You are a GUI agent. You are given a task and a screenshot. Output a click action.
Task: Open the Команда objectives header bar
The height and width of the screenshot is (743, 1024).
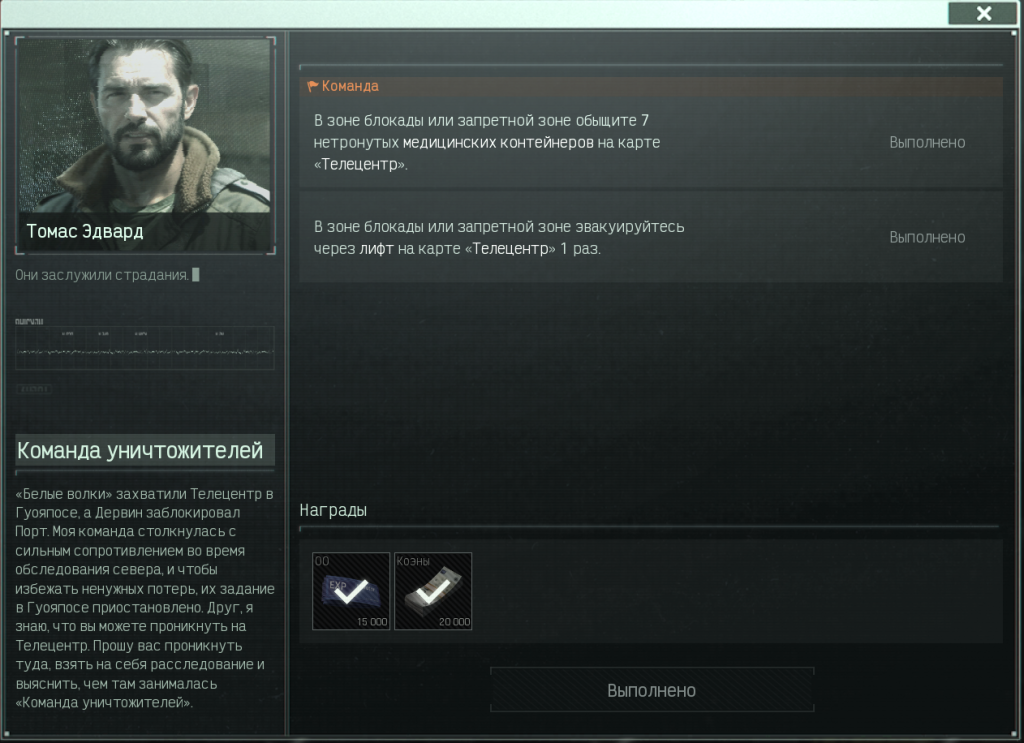point(650,86)
